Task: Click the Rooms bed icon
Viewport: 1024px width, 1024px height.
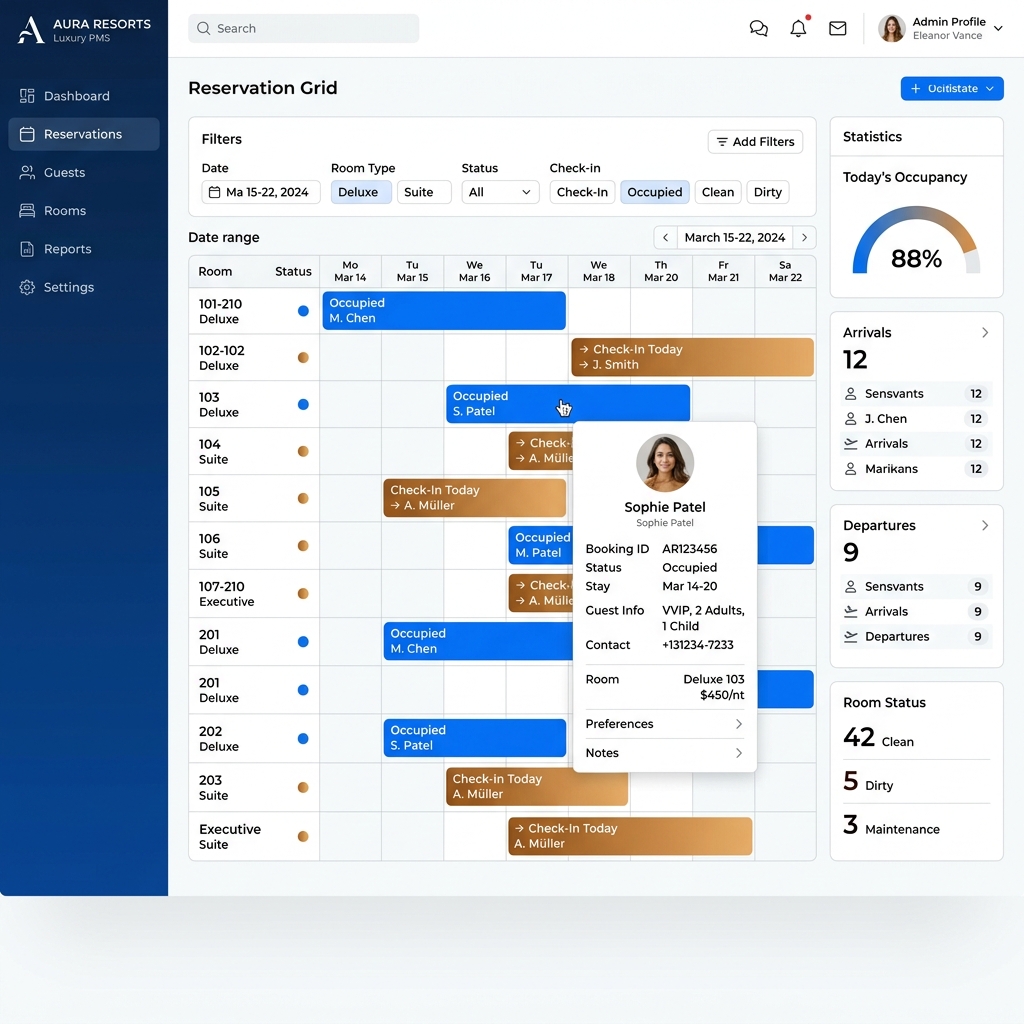Action: (x=27, y=210)
